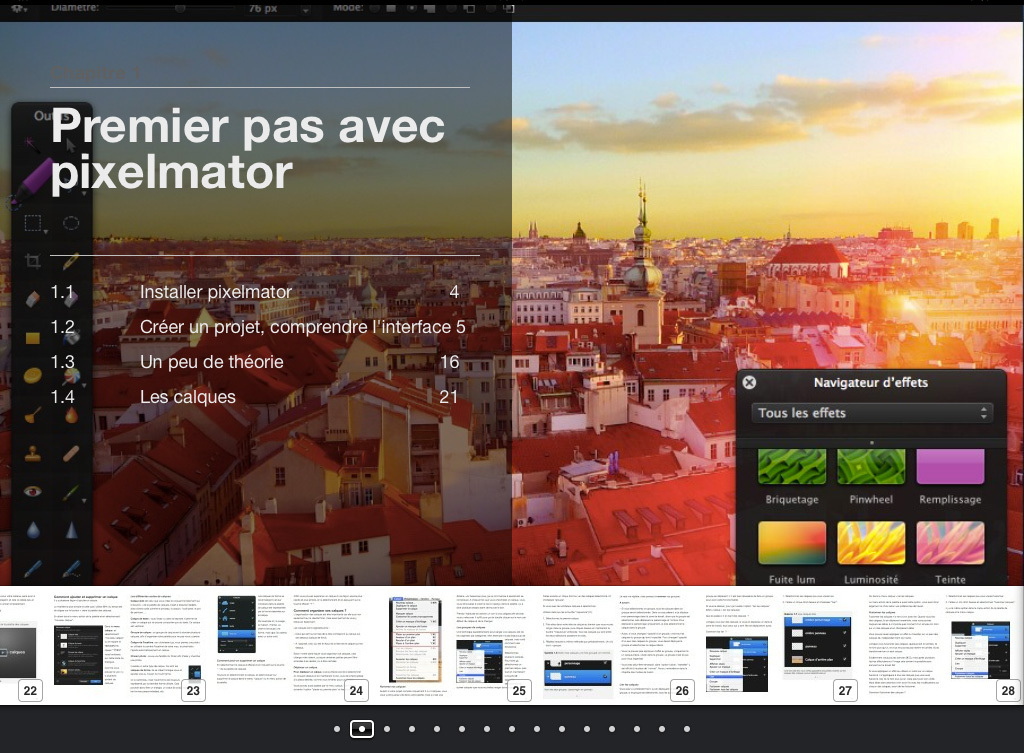Adjust the Diamètre slider knob

(x=180, y=8)
